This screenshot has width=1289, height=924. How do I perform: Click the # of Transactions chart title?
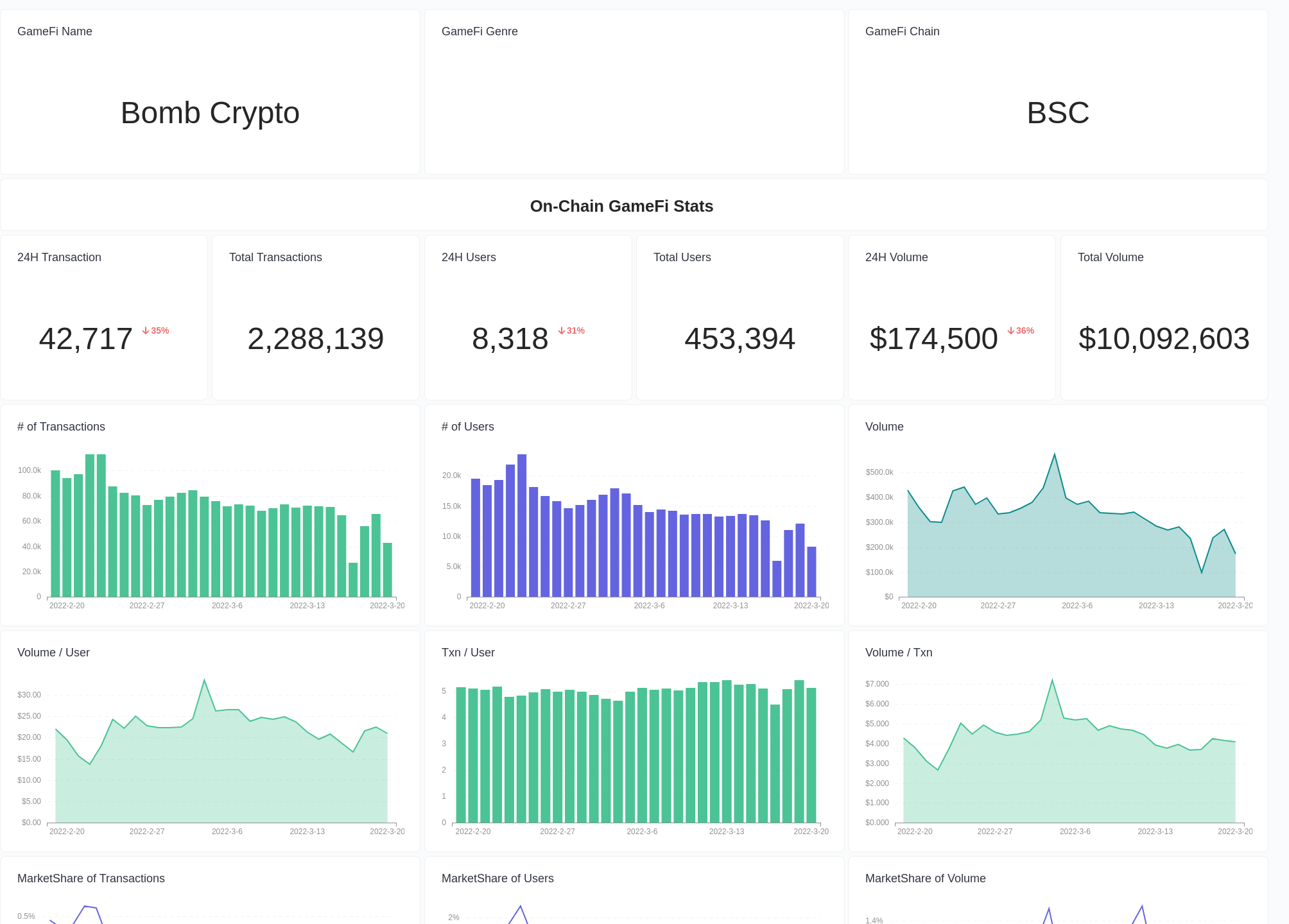point(61,427)
